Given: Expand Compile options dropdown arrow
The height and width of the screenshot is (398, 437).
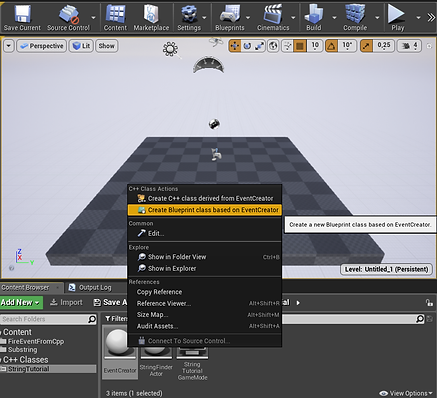Looking at the screenshot, I should point(377,17).
